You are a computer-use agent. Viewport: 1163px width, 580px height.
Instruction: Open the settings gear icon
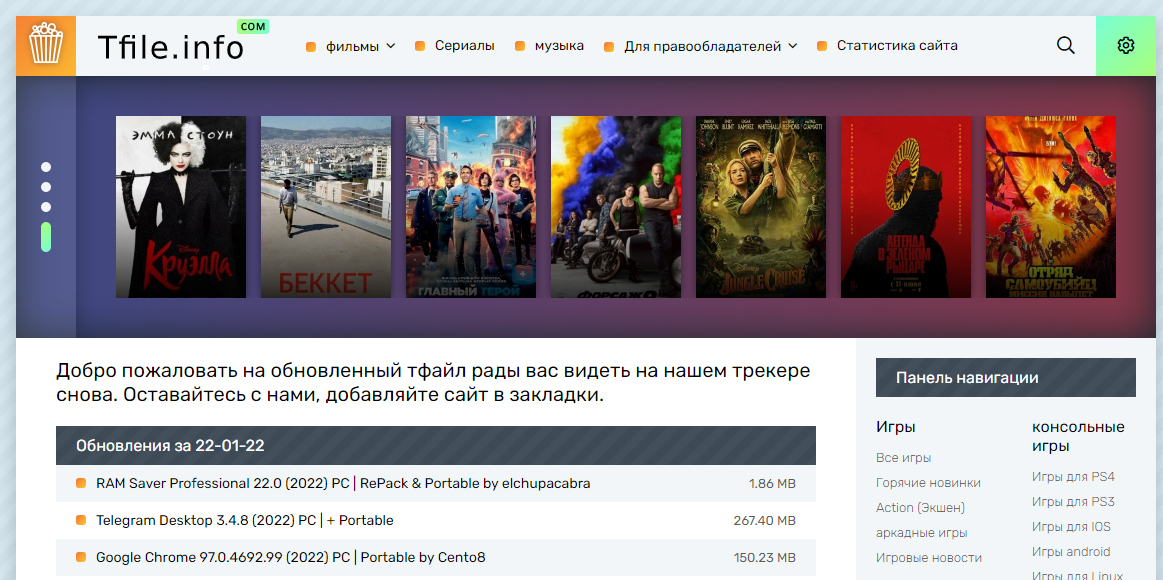point(1125,45)
